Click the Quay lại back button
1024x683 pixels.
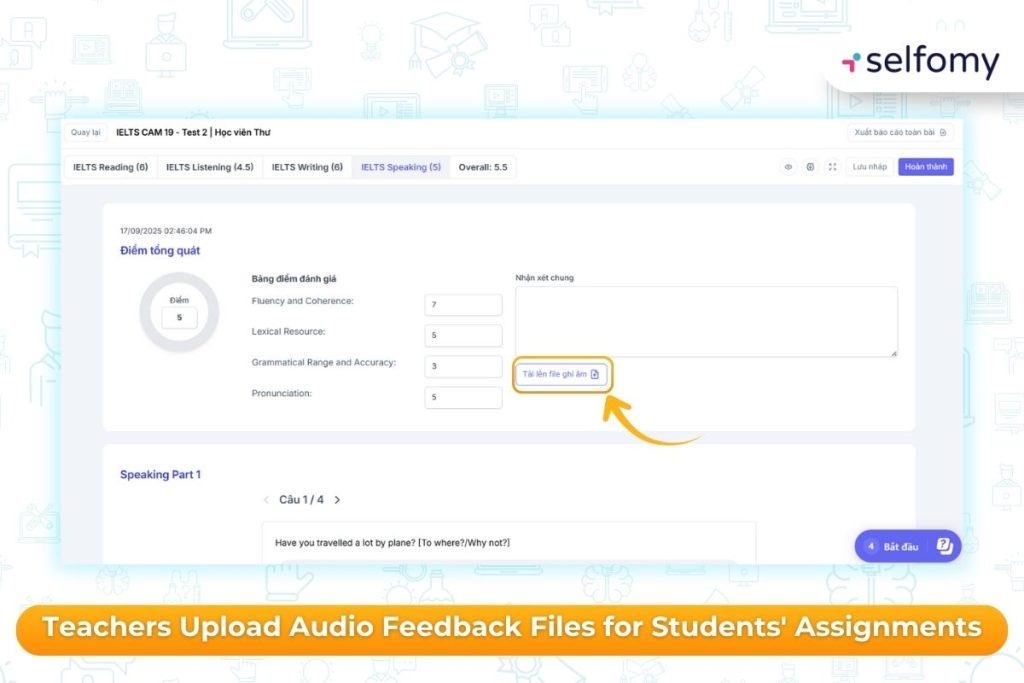tap(86, 132)
